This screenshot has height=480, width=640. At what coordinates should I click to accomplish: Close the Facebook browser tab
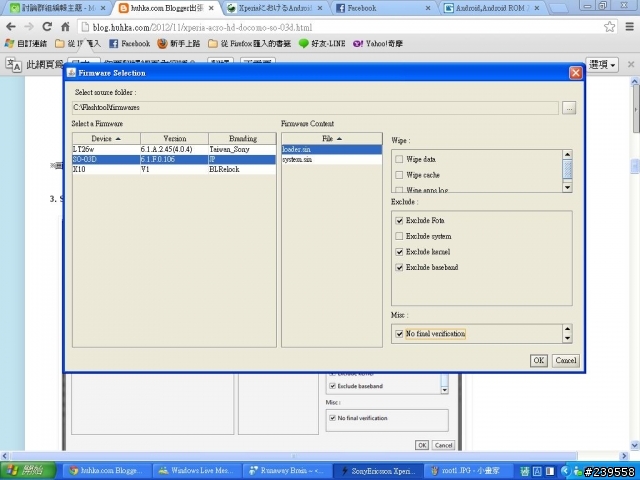tap(428, 8)
